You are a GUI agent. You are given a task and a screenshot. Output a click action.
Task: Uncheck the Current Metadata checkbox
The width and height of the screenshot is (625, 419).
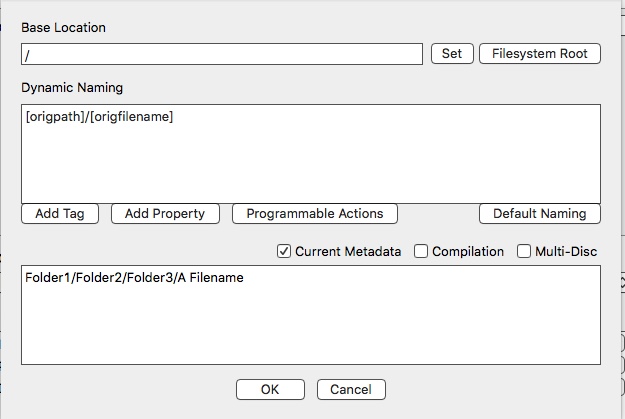[x=284, y=251]
